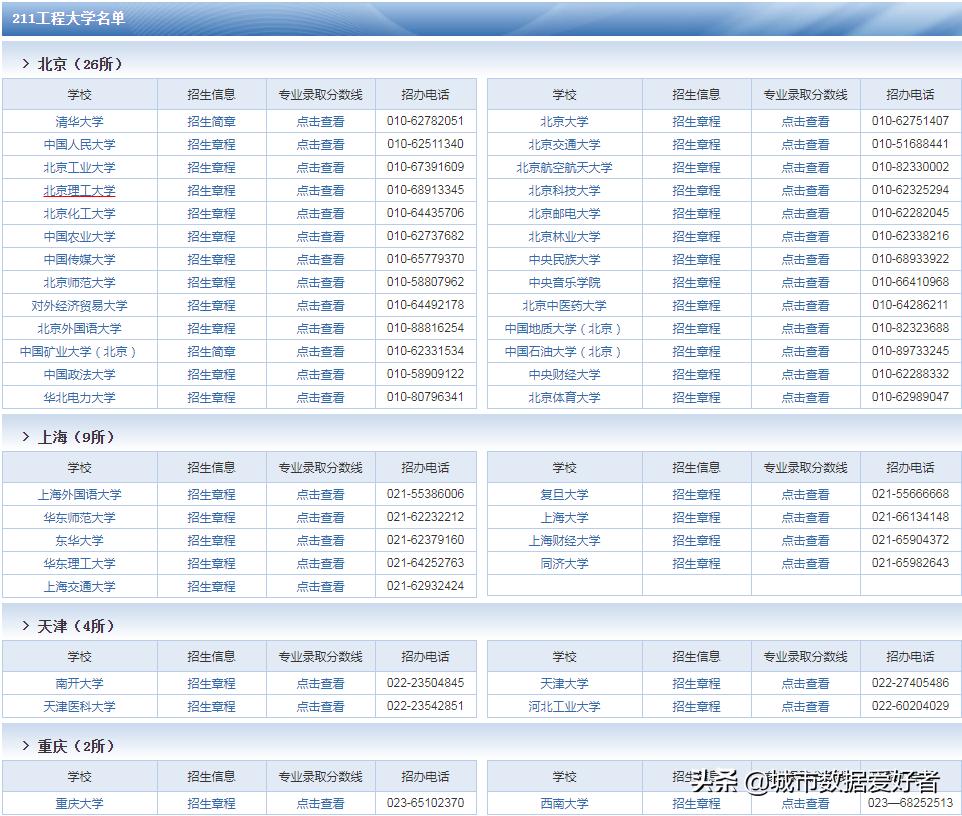Screen dimensions: 962x816
Task: Open the 北京理工大学 underlined link
Action: (80, 191)
